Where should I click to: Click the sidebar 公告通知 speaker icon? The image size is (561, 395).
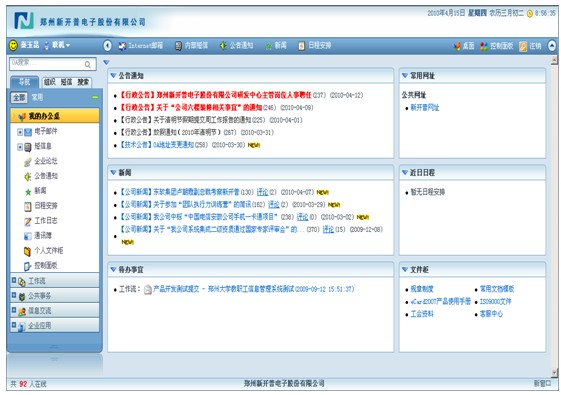tap(28, 176)
